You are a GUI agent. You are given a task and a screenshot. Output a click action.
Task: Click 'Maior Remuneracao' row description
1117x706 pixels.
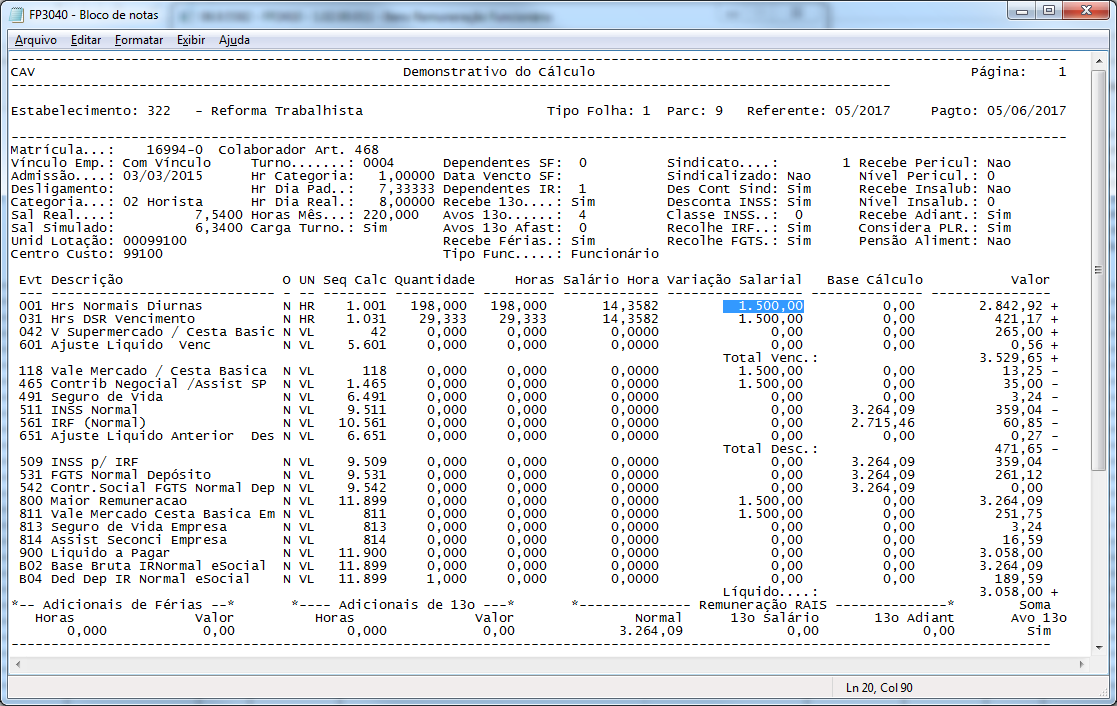tap(118, 502)
